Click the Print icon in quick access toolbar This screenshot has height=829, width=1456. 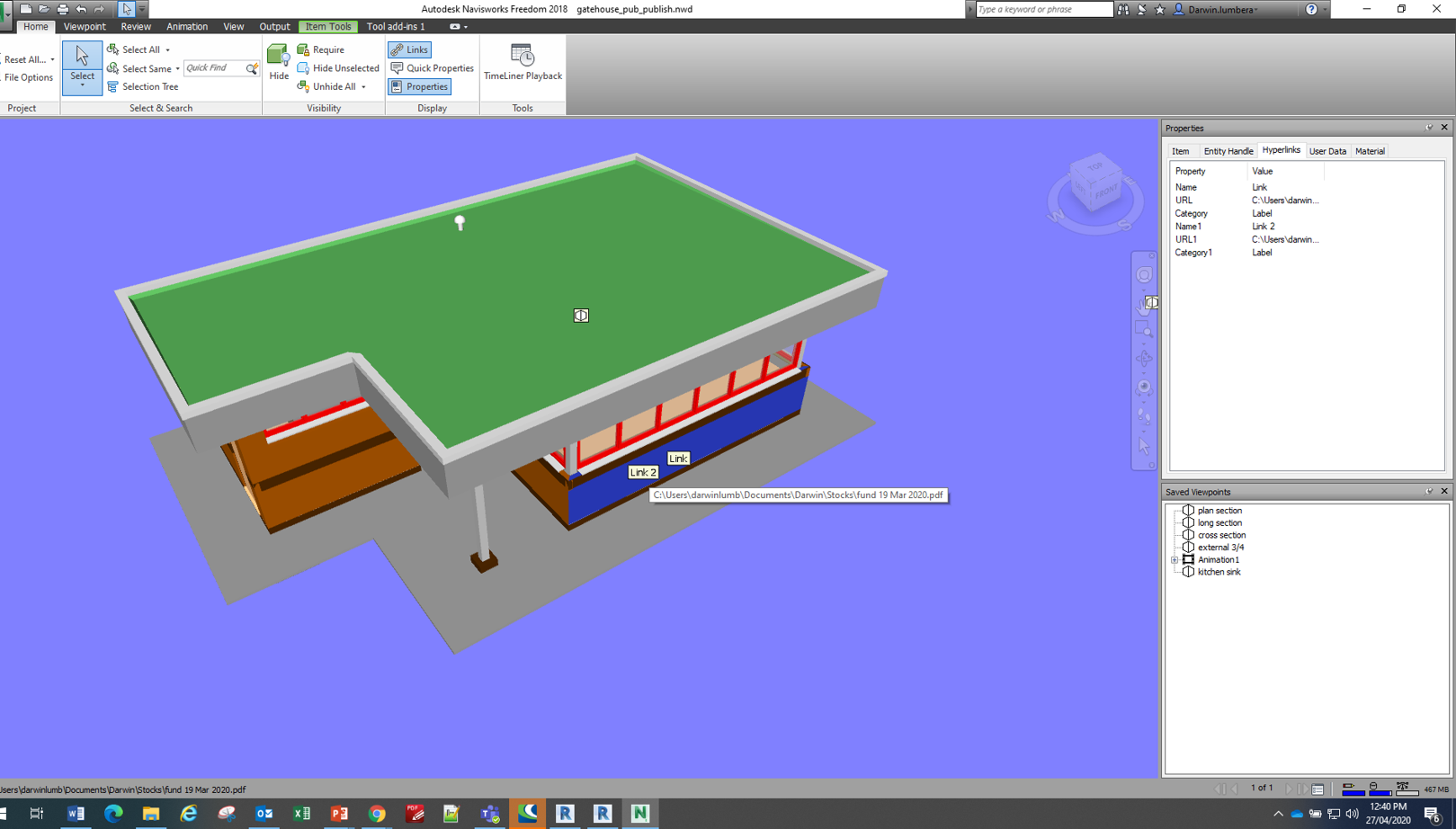[x=62, y=9]
